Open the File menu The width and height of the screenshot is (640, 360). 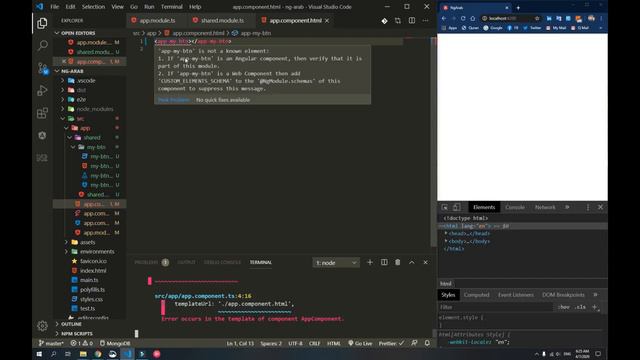click(54, 7)
